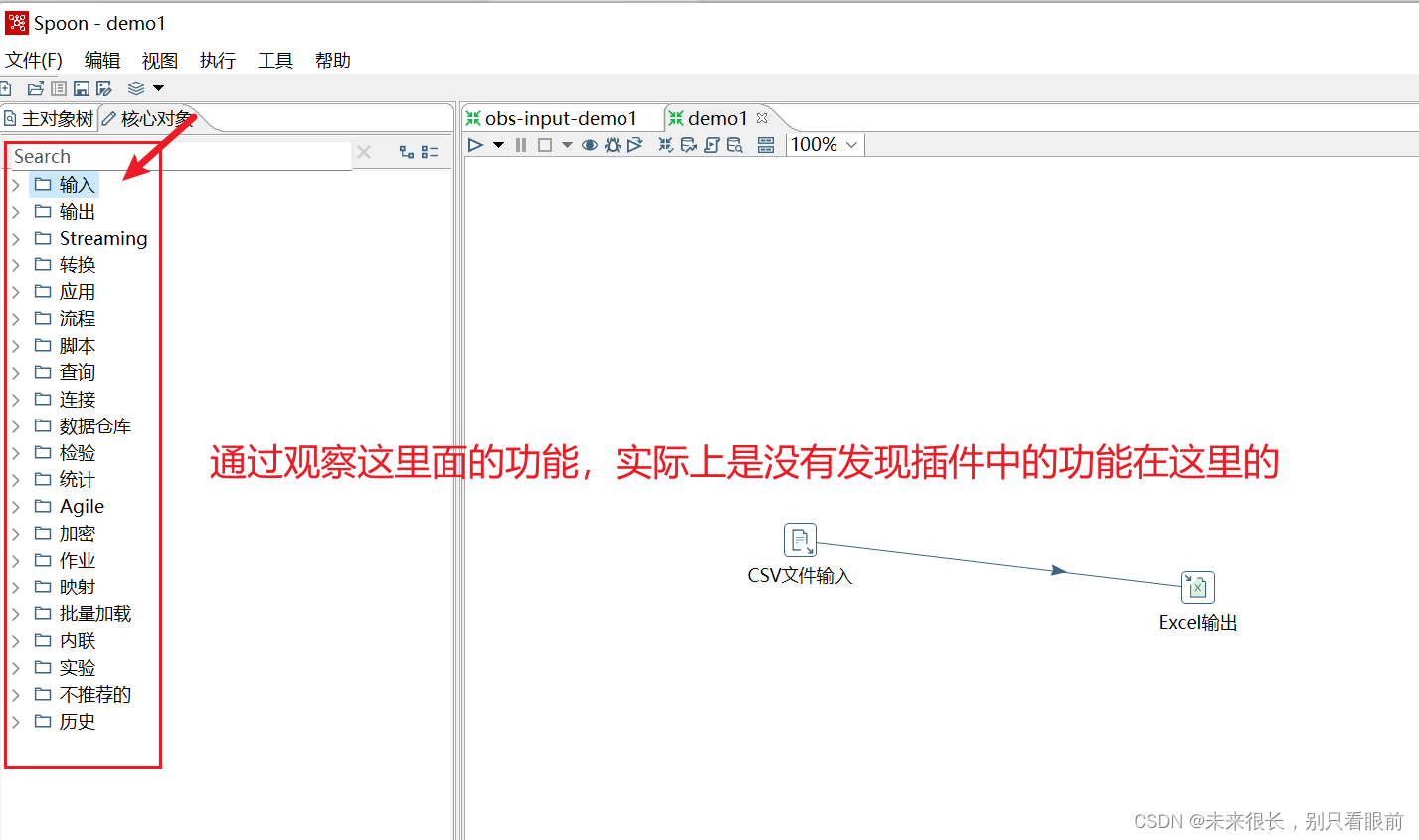Viewport: 1419px width, 840px height.
Task: Expand the 应用 folder chevron
Action: (x=16, y=292)
